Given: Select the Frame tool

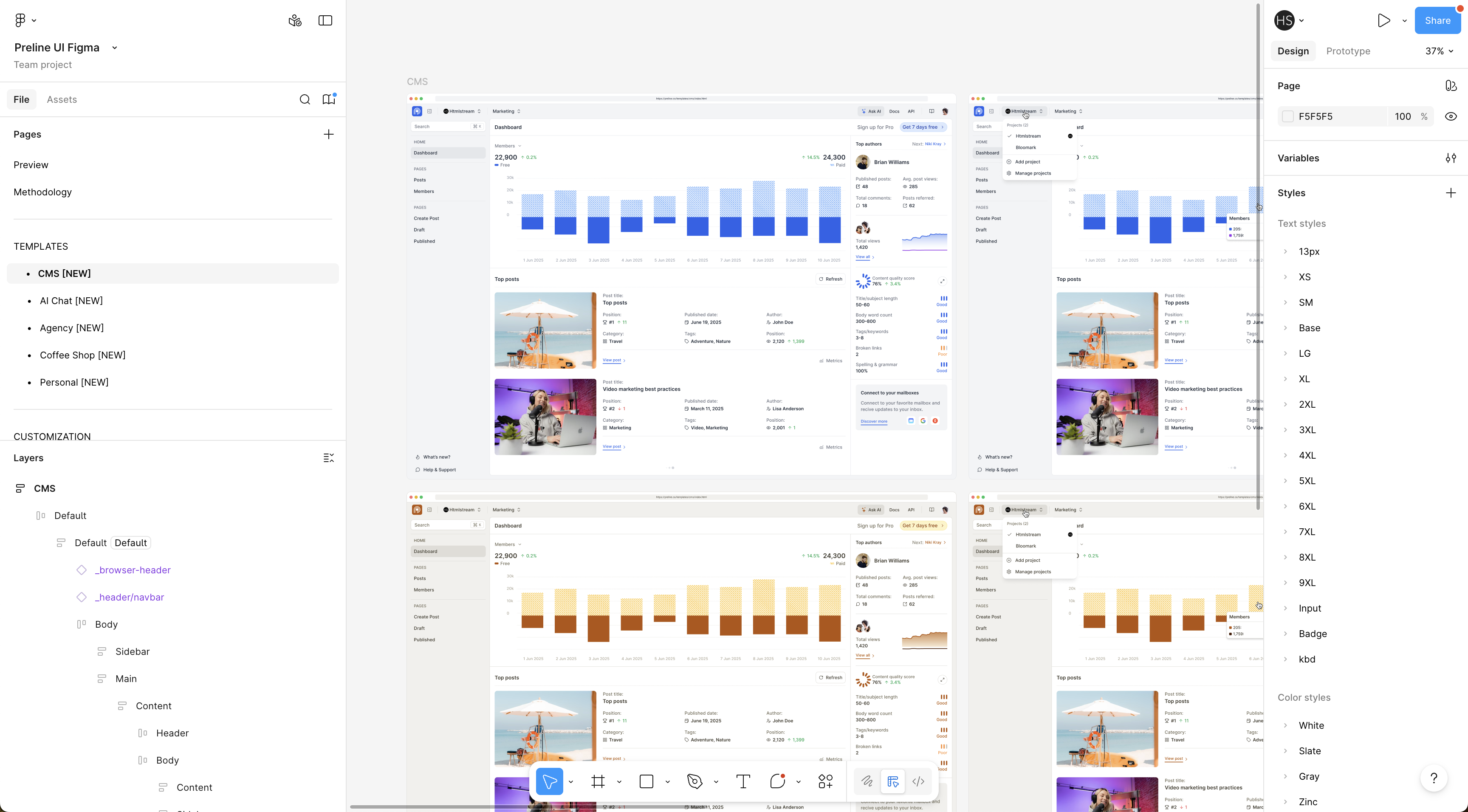Looking at the screenshot, I should point(598,781).
